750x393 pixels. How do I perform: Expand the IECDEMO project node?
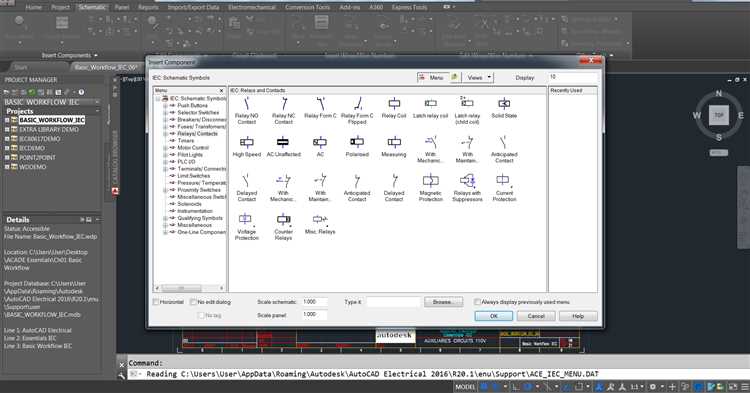[7, 148]
